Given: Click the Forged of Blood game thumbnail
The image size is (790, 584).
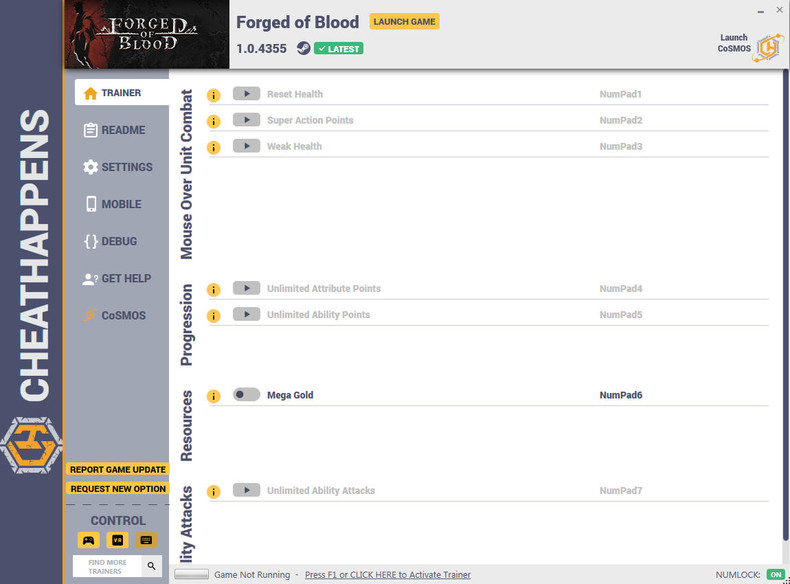Looking at the screenshot, I should point(147,34).
